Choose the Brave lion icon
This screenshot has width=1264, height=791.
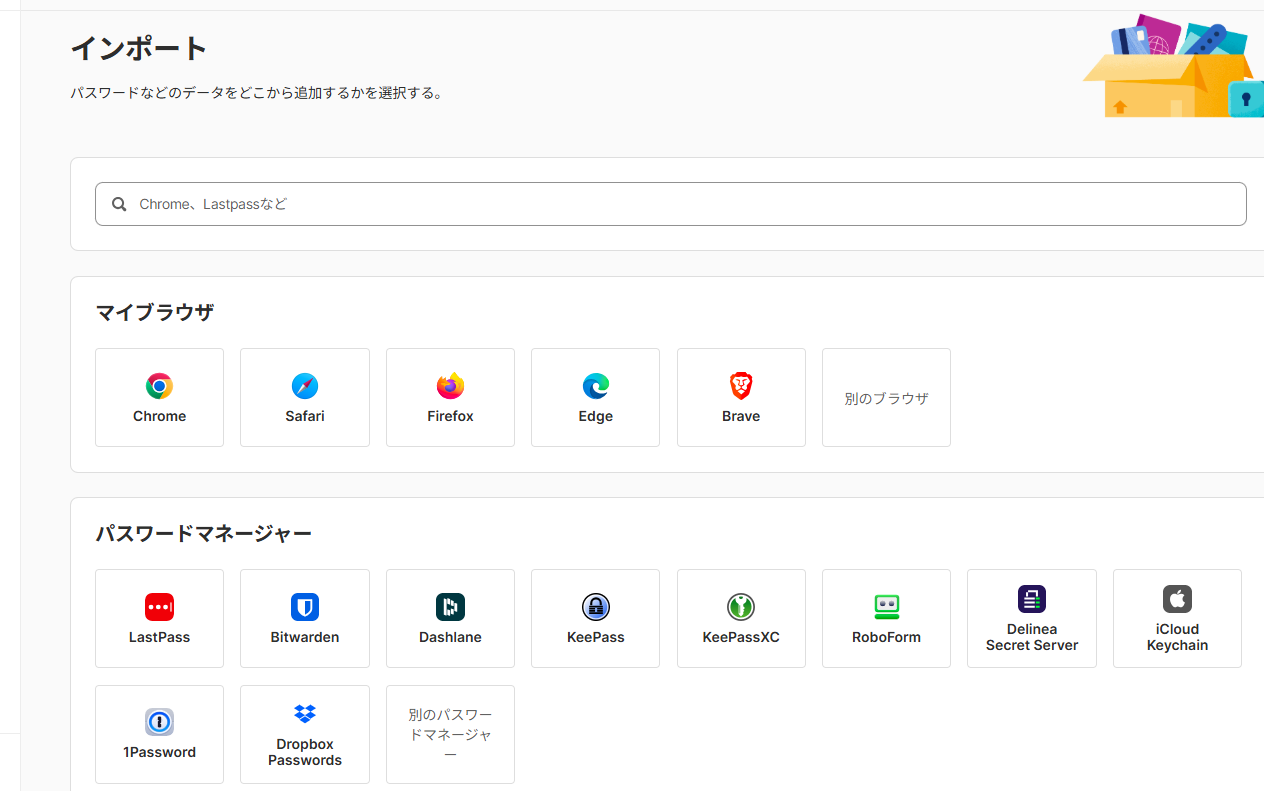(741, 386)
